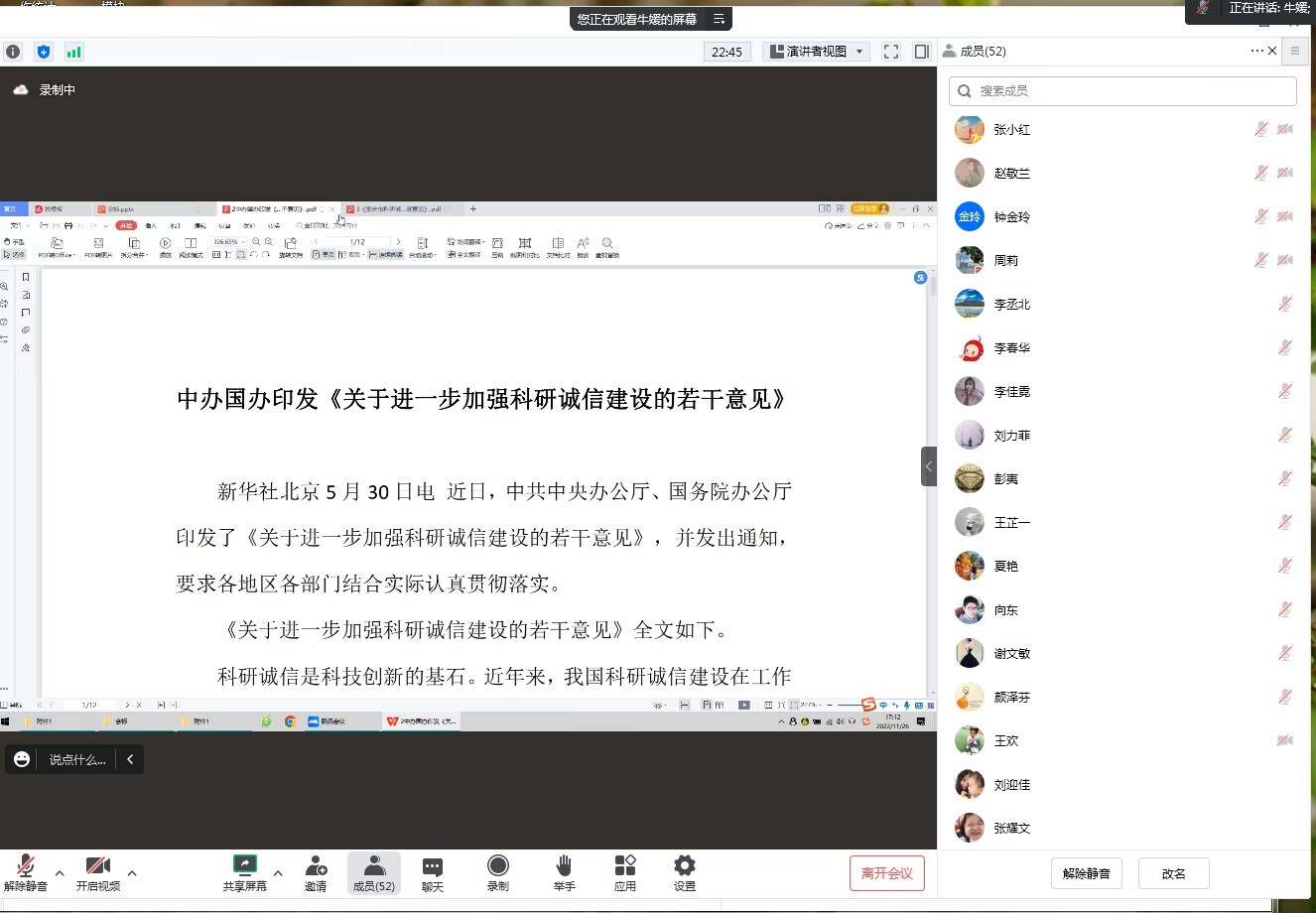Click the blue security shield icon
Viewport: 1316px width, 913px height.
tap(43, 52)
